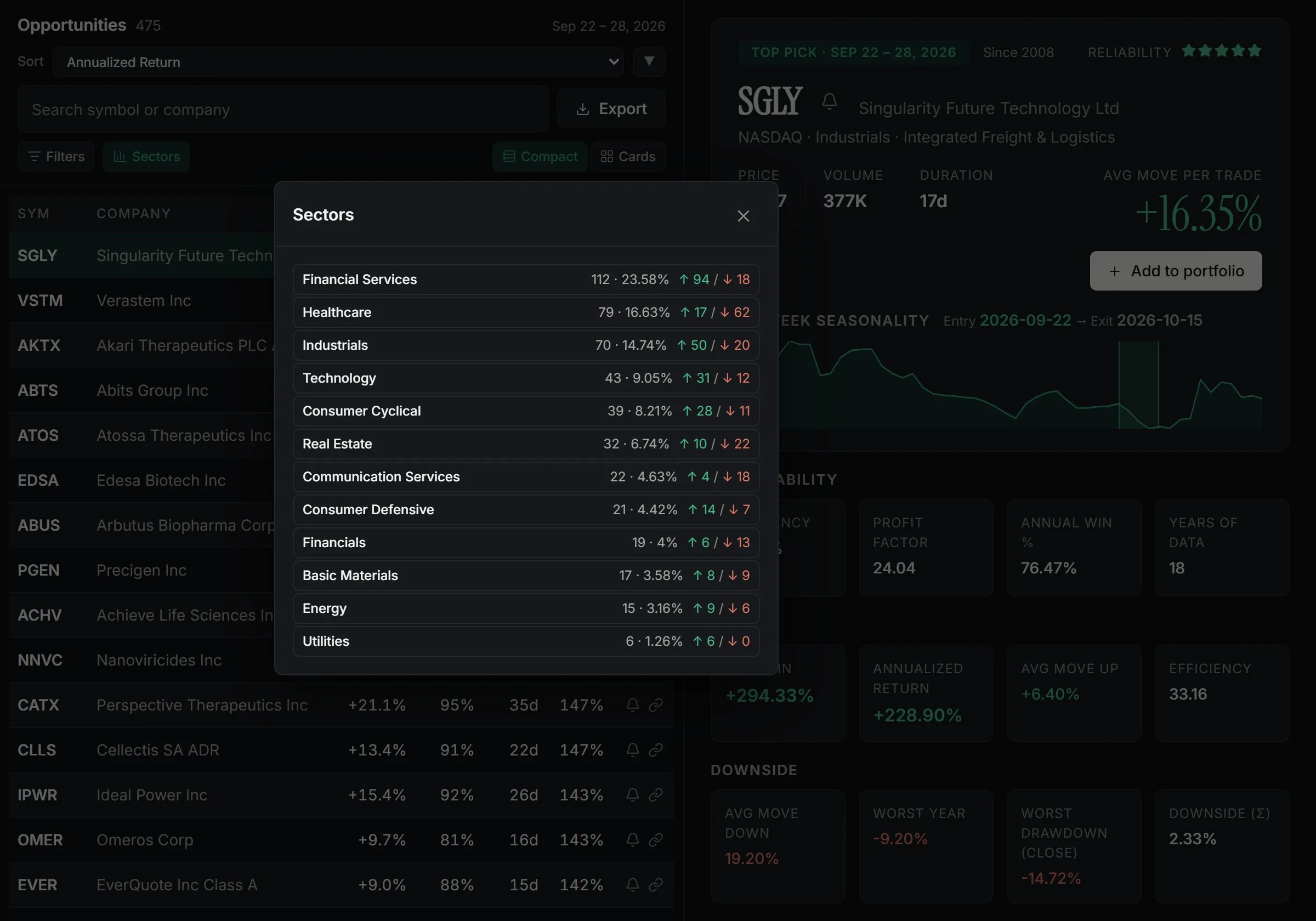Click Perspective Therapeutics Inc company name
Screen dimensions: 1316x921
point(202,705)
